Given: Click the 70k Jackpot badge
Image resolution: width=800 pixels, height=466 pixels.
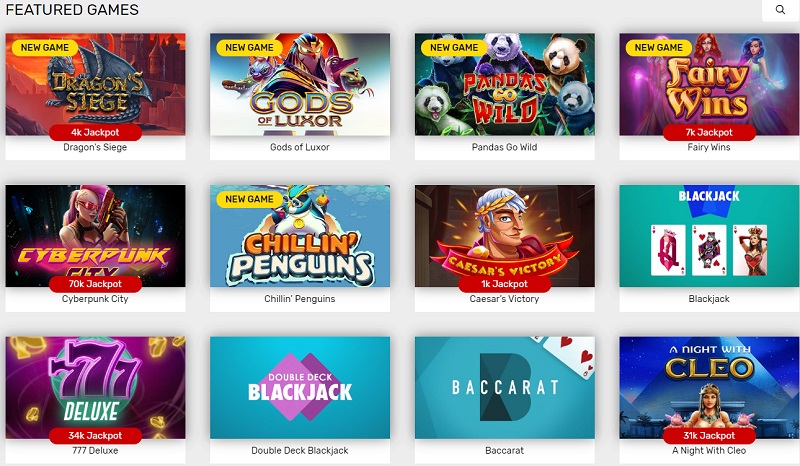Looking at the screenshot, I should pyautogui.click(x=95, y=284).
